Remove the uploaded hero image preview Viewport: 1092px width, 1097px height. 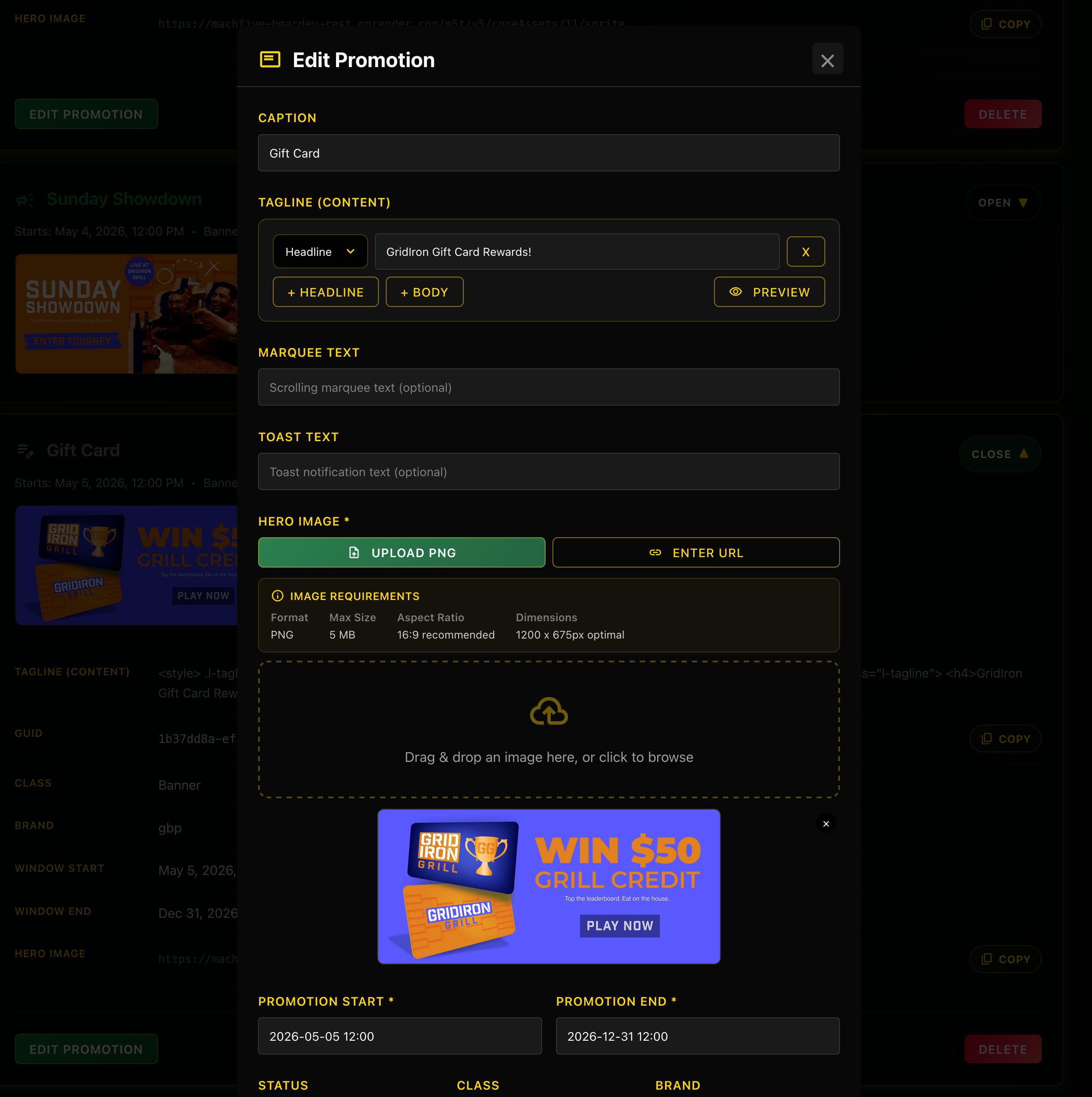[x=826, y=823]
